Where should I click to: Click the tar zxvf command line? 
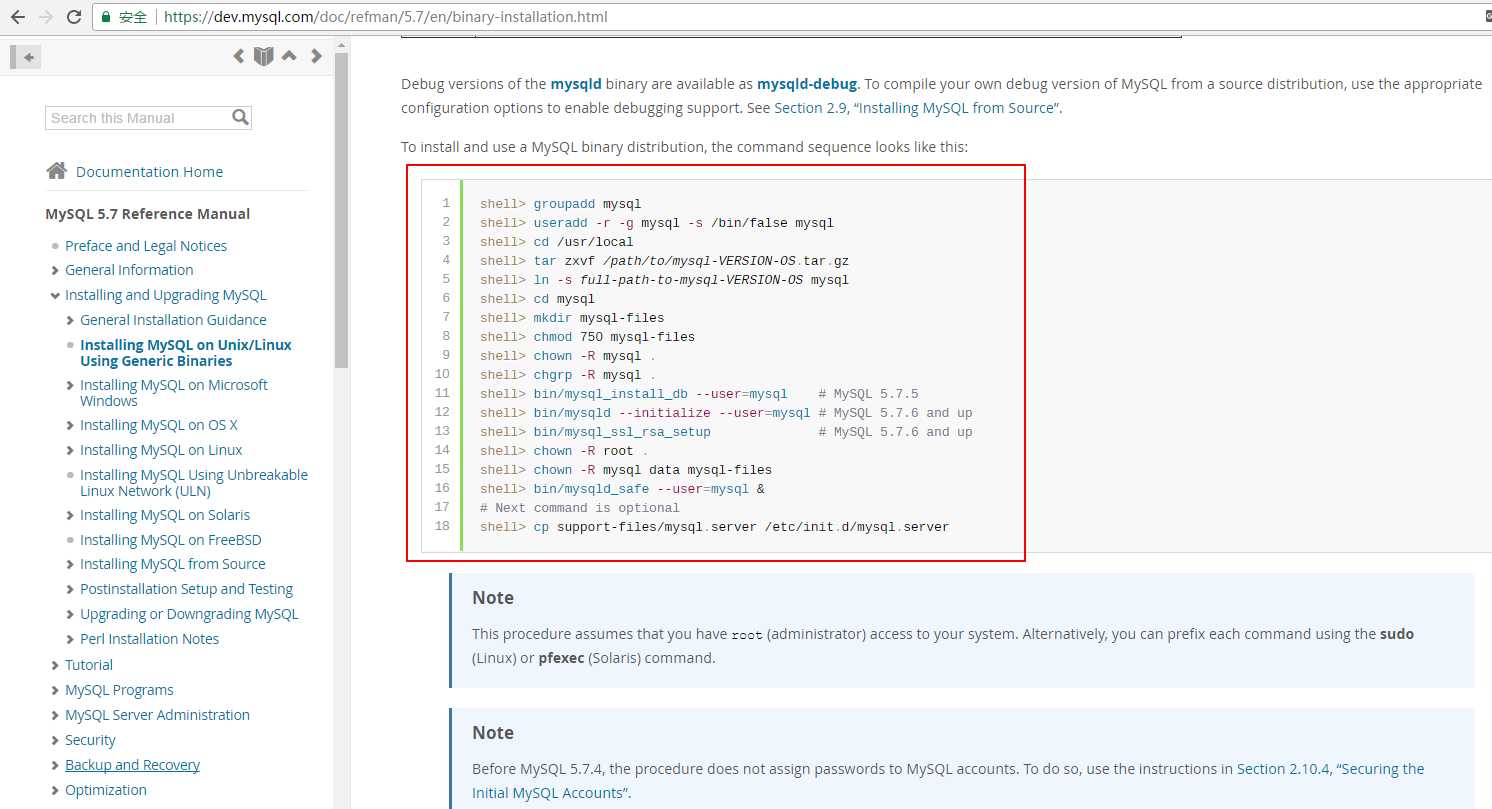tap(664, 261)
